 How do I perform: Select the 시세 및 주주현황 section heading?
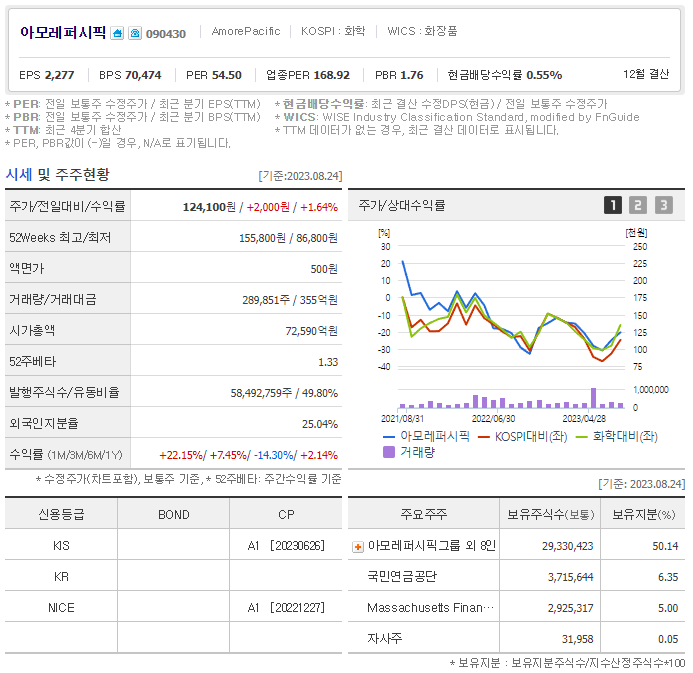(57, 175)
